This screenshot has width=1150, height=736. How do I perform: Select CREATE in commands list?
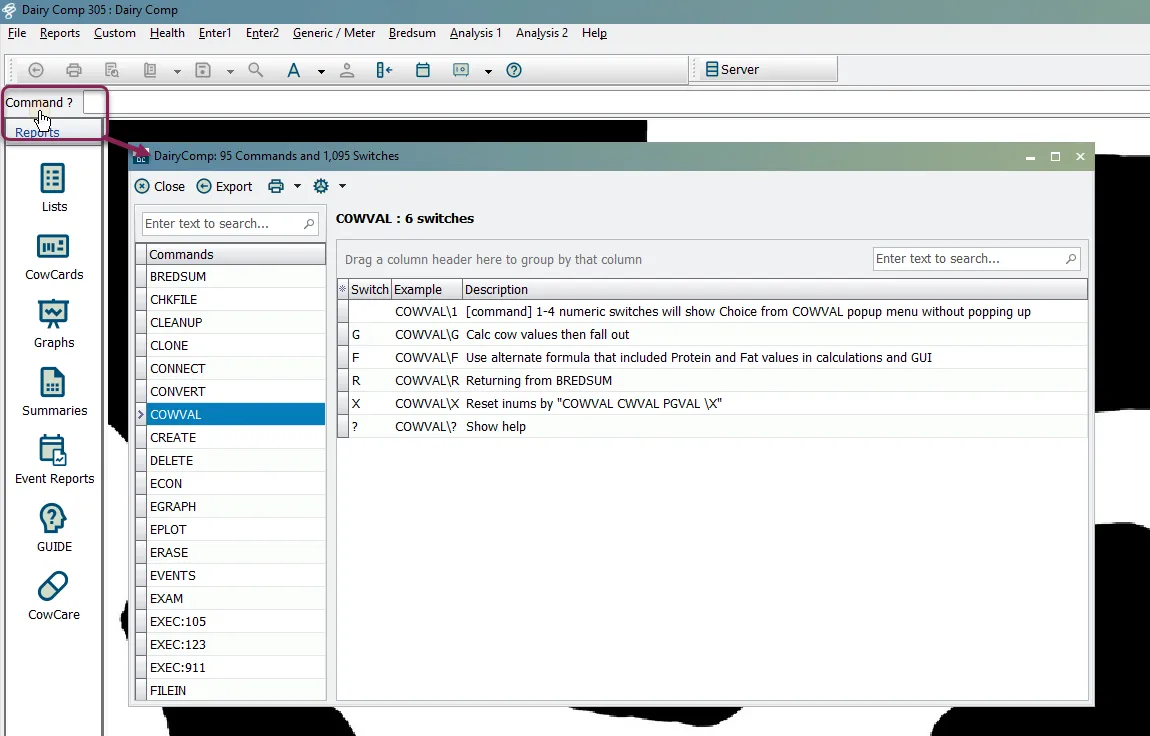235,438
